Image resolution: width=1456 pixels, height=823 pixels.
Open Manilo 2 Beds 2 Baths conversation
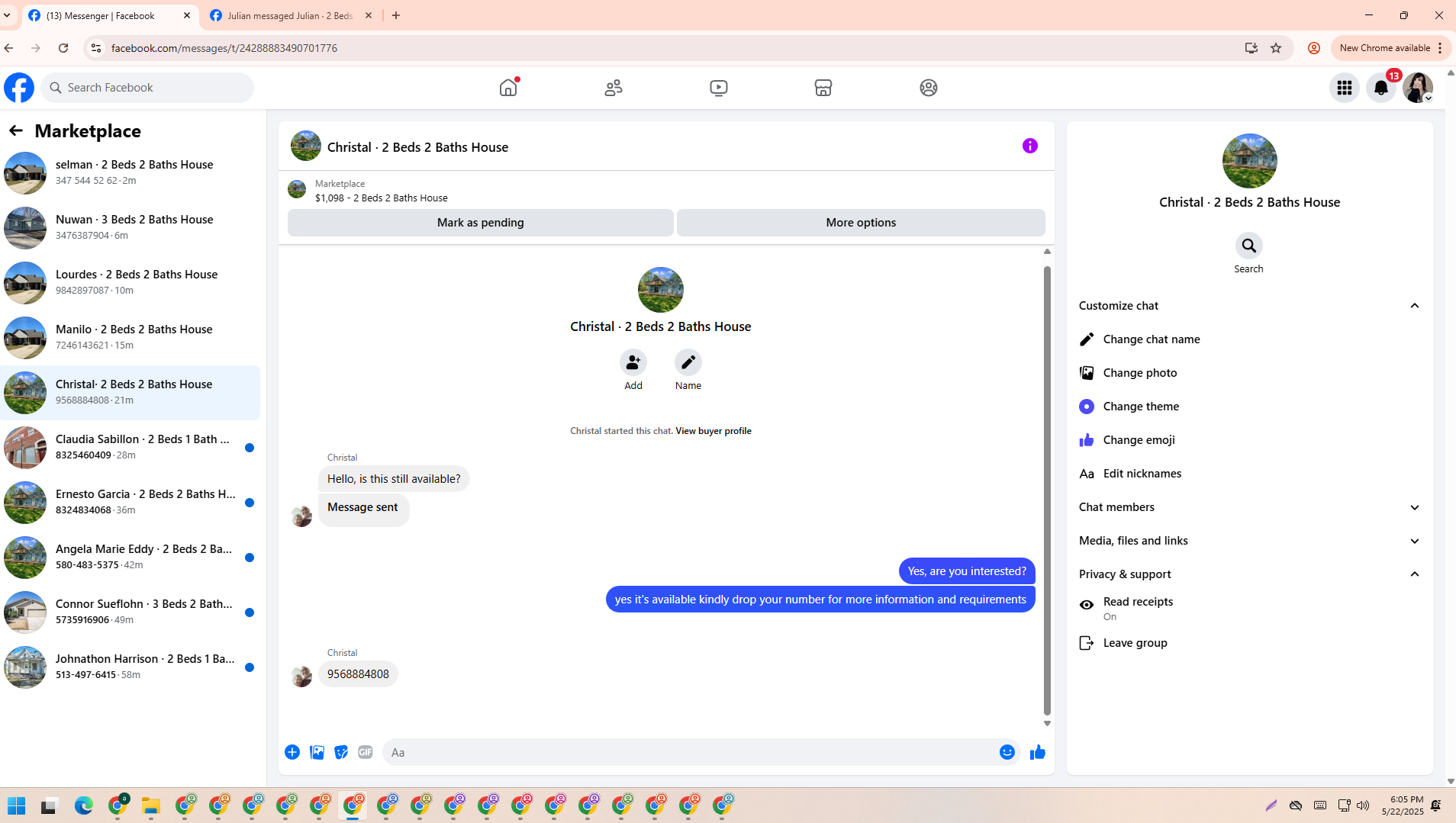tap(130, 337)
